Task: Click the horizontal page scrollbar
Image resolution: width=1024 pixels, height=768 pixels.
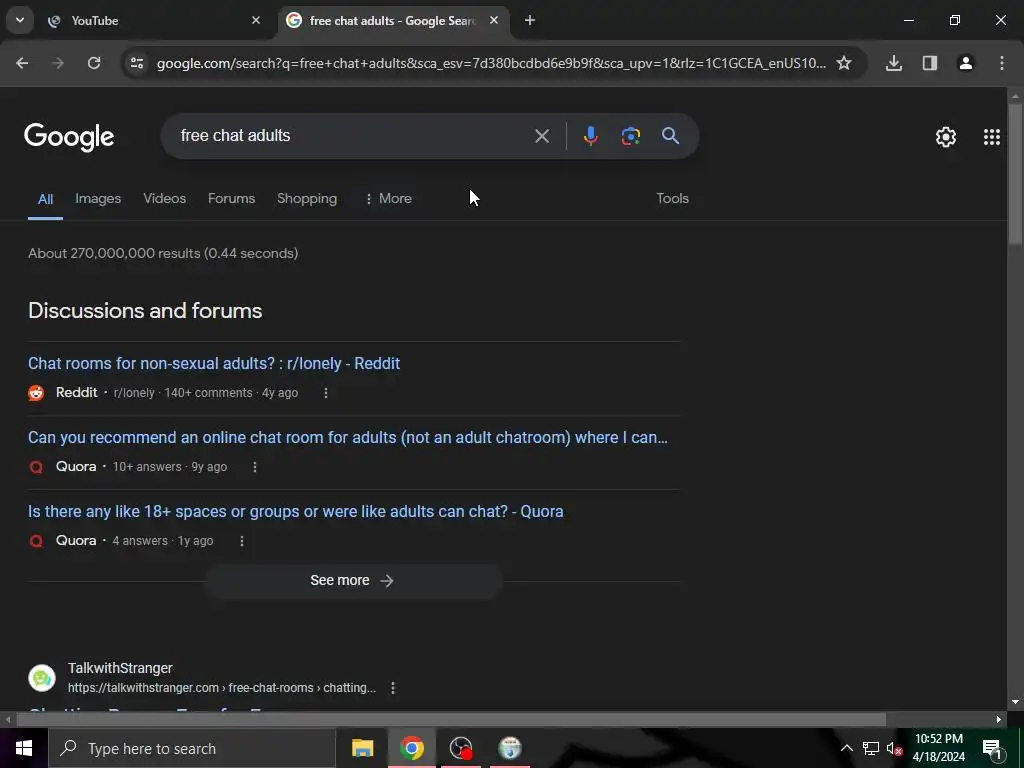Action: pyautogui.click(x=451, y=720)
